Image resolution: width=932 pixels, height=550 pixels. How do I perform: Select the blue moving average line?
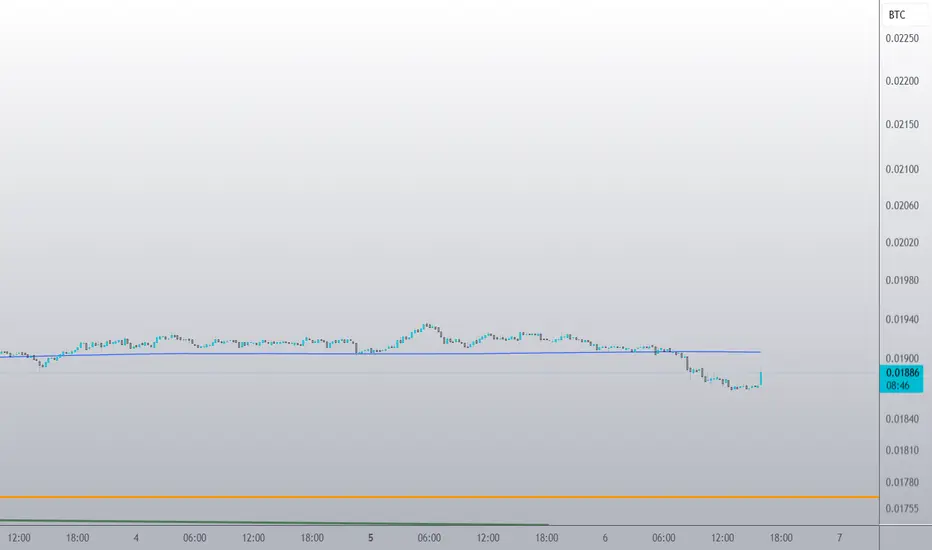coord(380,354)
